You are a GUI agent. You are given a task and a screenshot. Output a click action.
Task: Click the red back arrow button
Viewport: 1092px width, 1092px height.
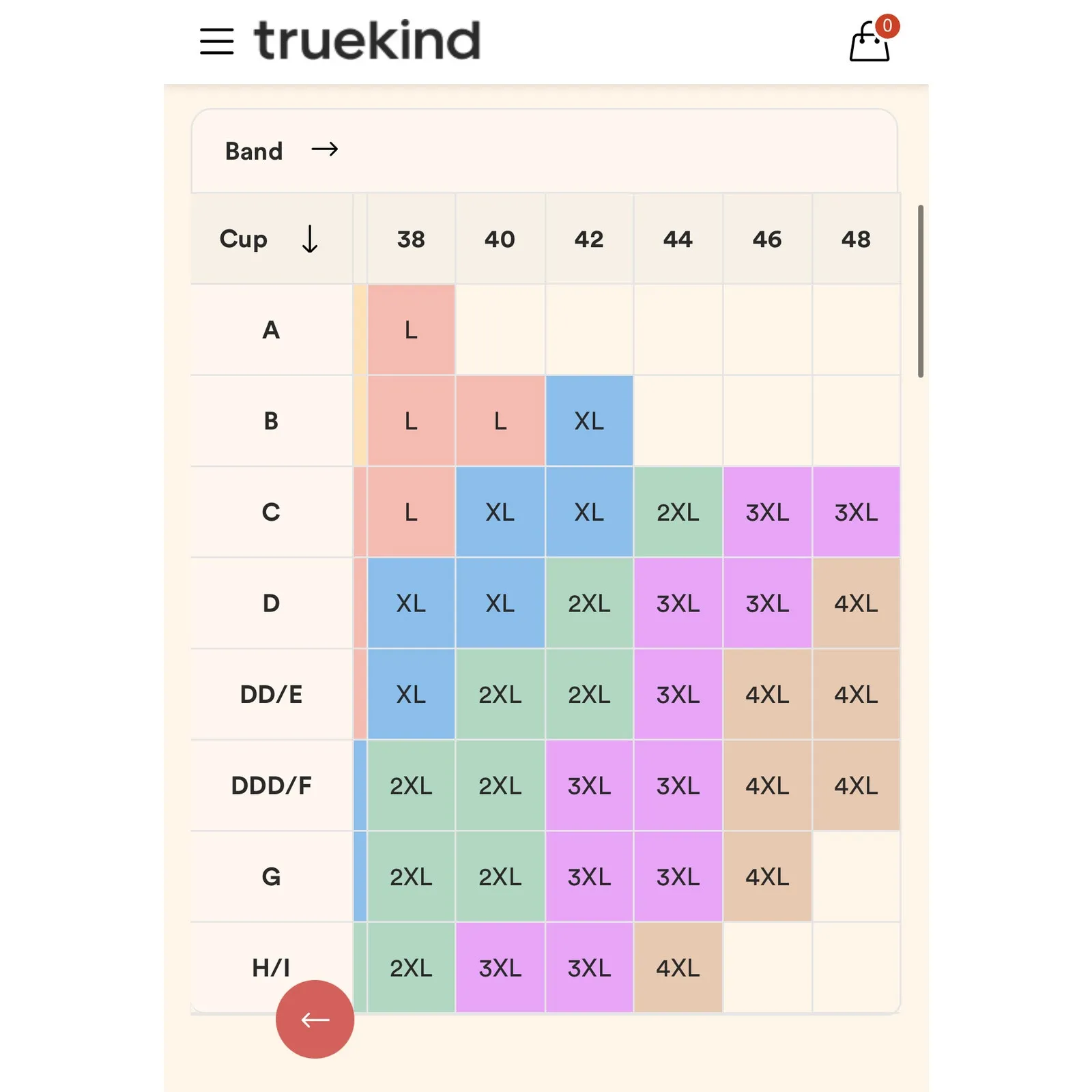[x=315, y=1019]
